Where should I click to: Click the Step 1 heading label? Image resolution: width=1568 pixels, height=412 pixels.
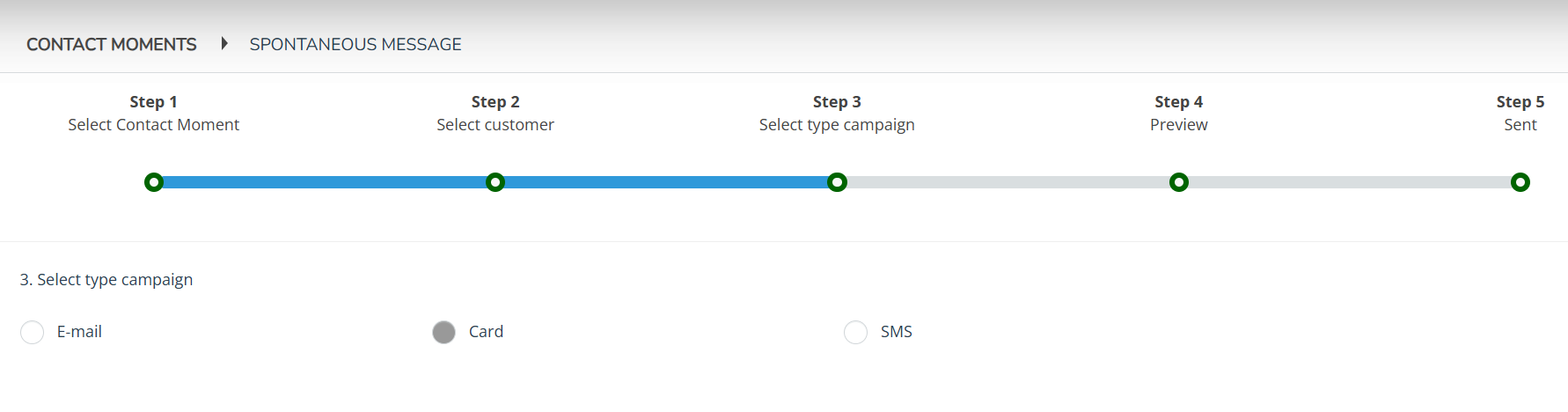click(x=154, y=102)
